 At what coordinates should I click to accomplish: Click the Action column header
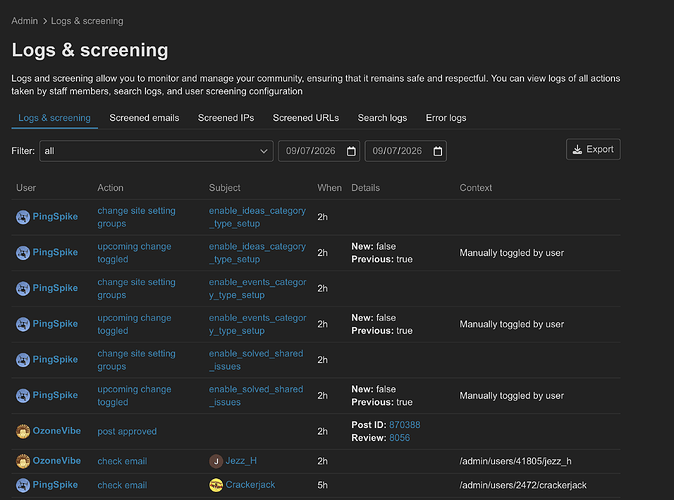pos(110,188)
